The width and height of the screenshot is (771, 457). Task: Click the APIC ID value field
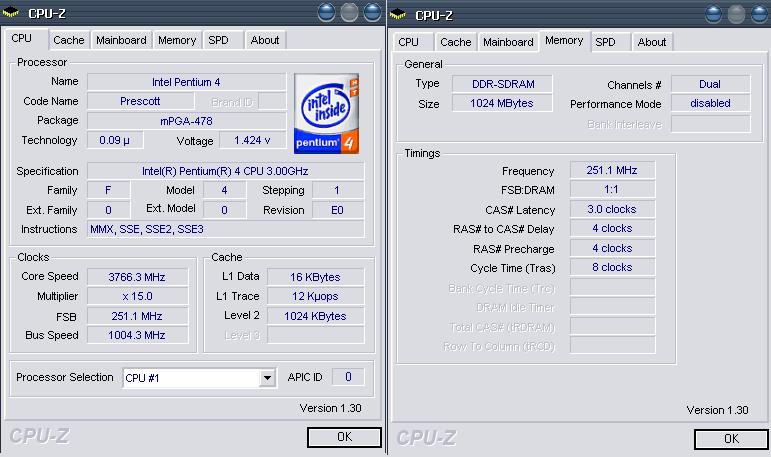pyautogui.click(x=348, y=377)
